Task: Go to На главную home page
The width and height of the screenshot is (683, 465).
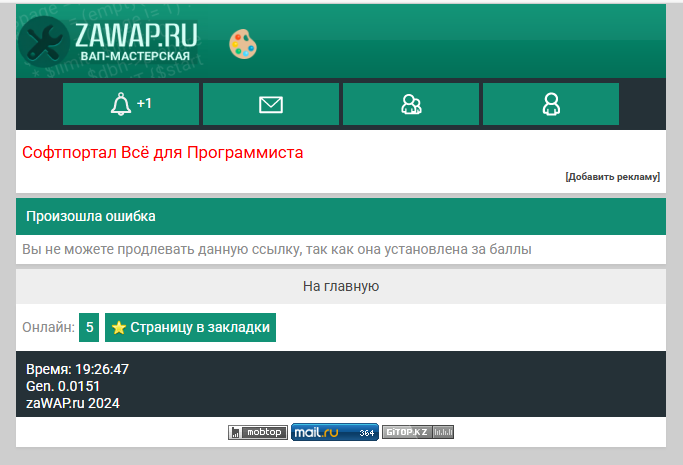Action: tap(340, 286)
